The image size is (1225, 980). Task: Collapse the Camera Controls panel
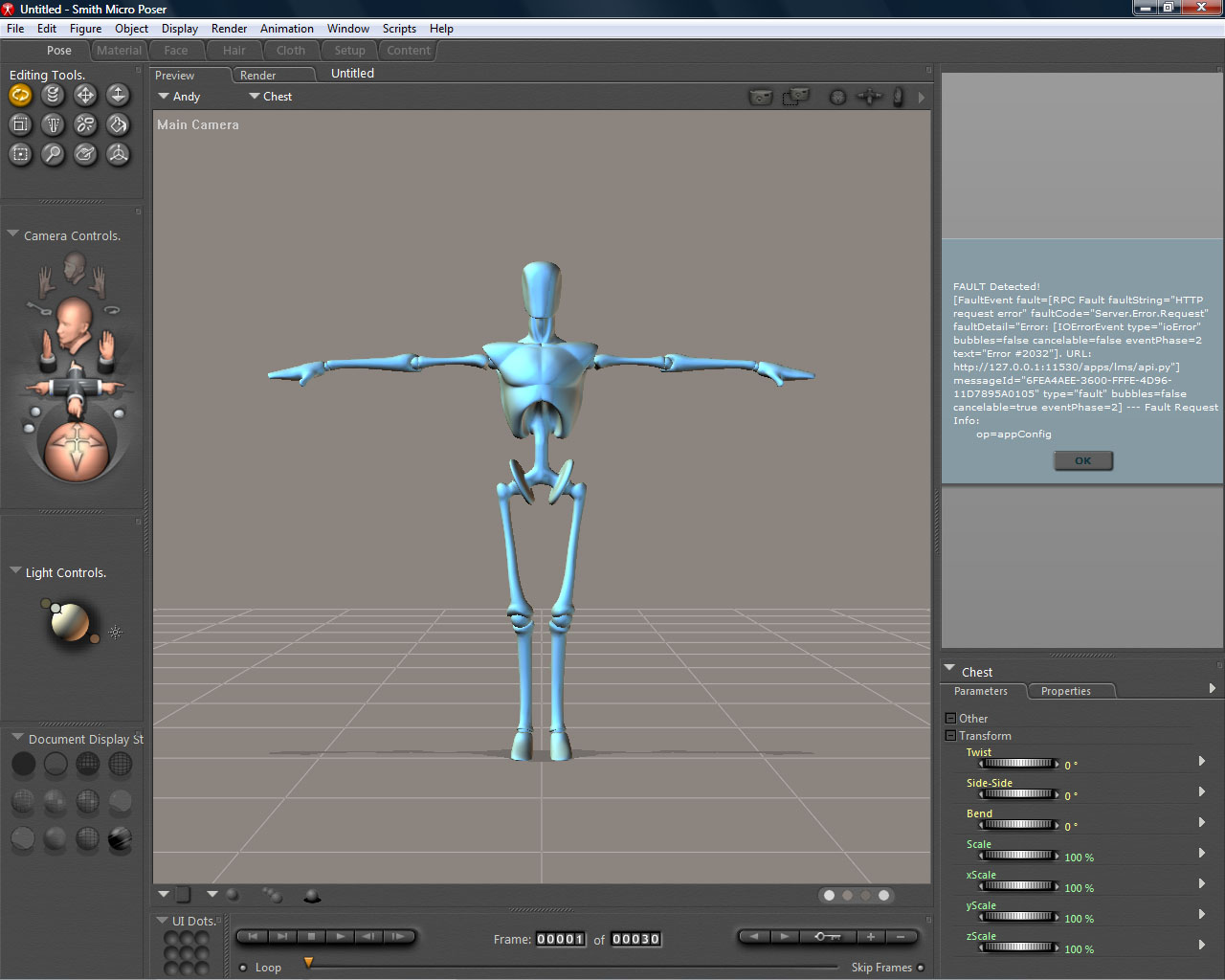coord(13,234)
